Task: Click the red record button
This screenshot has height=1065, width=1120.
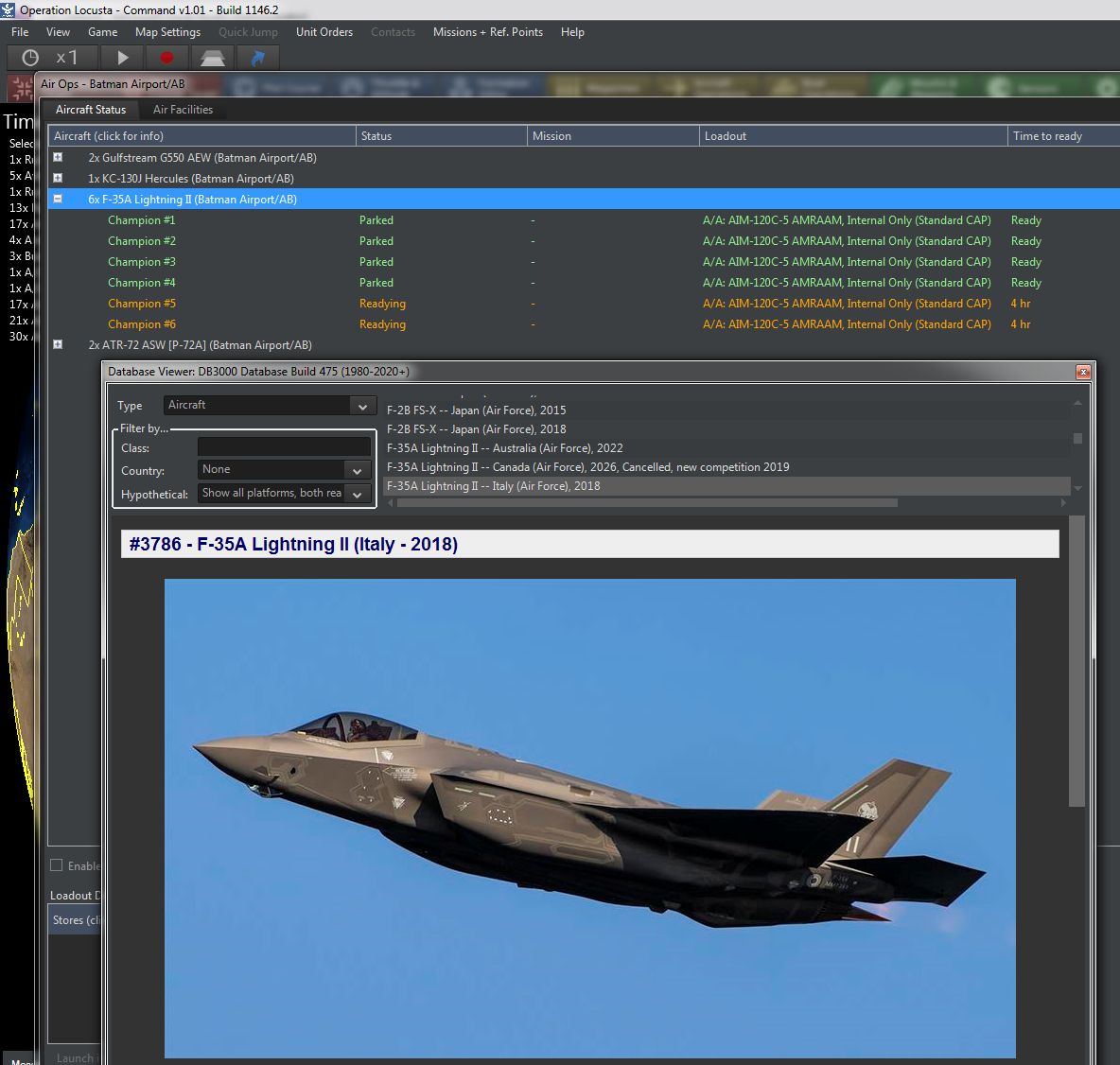Action: (167, 58)
